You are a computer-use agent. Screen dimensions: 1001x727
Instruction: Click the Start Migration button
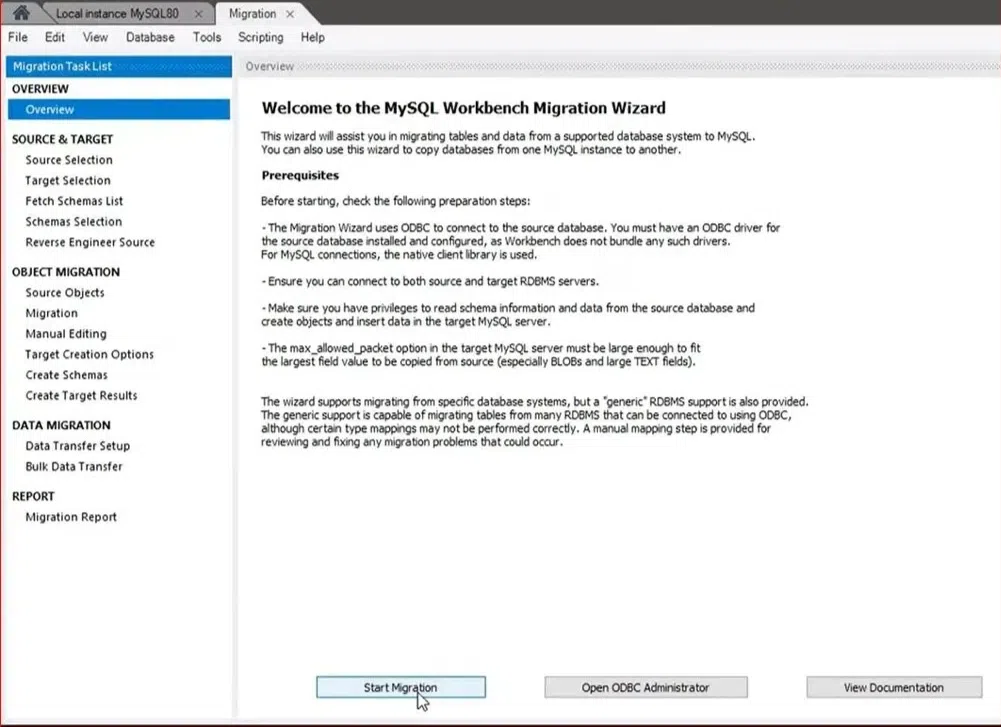[401, 687]
